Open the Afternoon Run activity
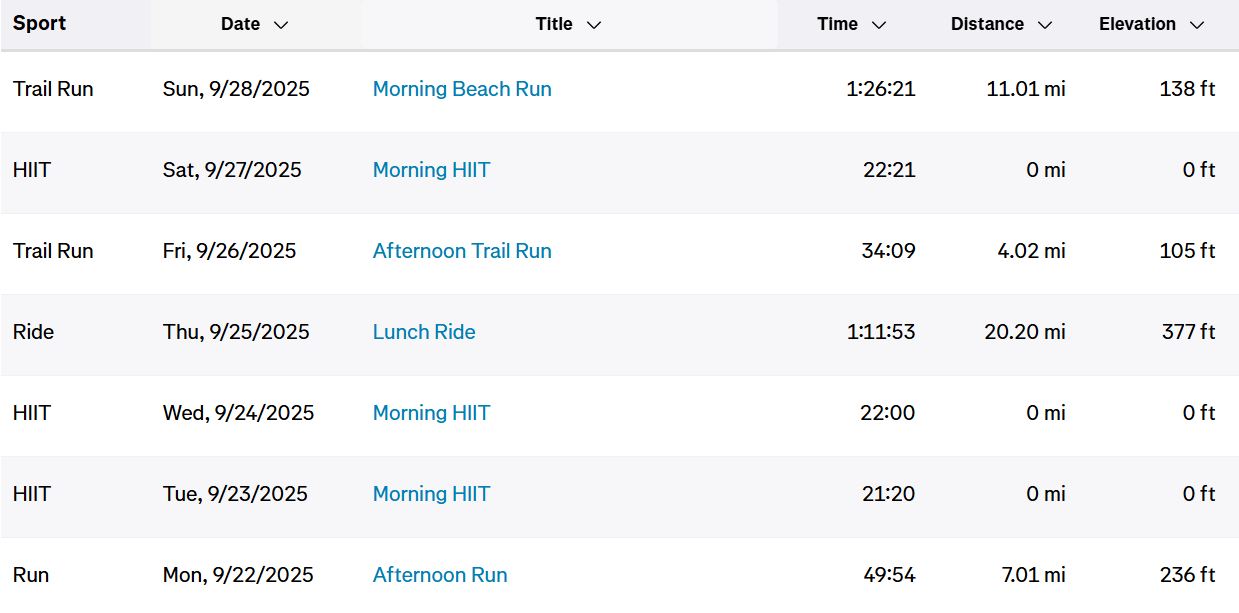The image size is (1239, 613). (x=440, y=575)
